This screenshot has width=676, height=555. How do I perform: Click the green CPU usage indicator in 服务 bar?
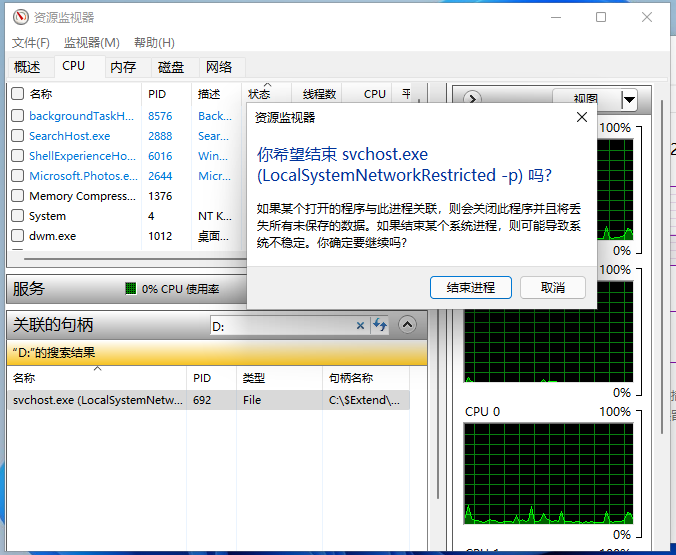130,289
